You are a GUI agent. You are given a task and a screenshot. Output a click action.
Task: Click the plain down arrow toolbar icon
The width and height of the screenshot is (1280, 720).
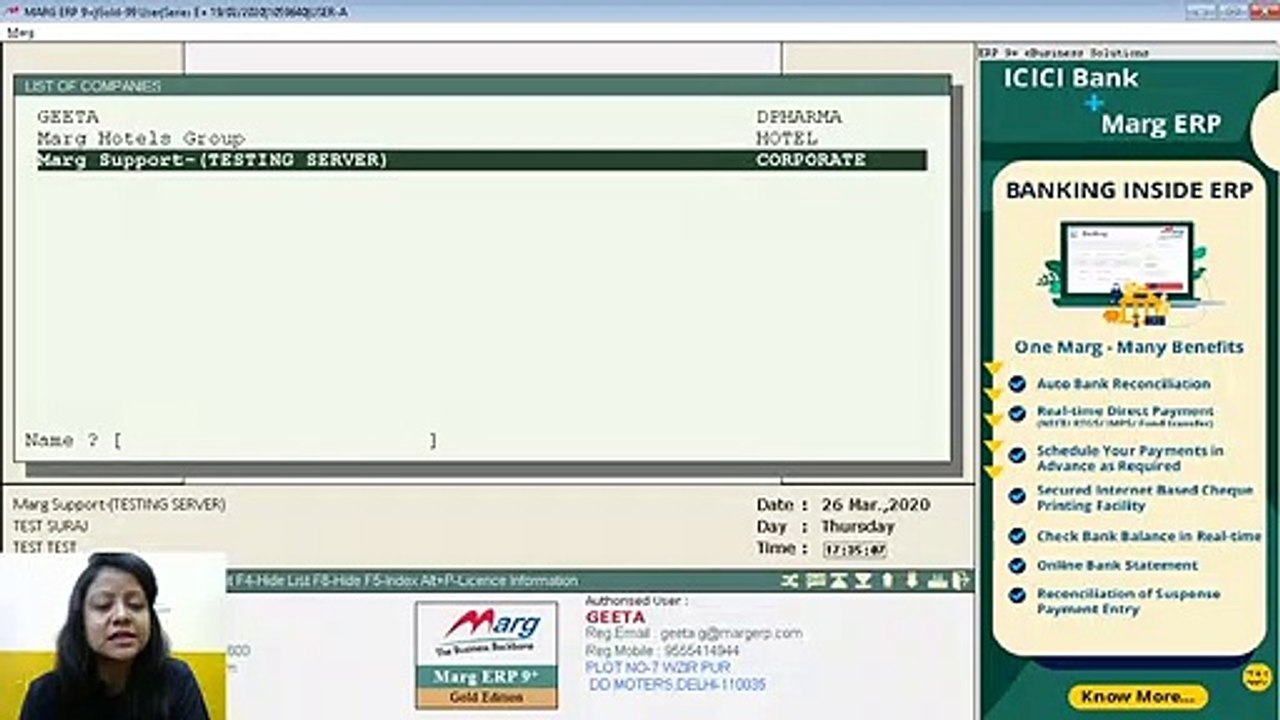point(912,581)
